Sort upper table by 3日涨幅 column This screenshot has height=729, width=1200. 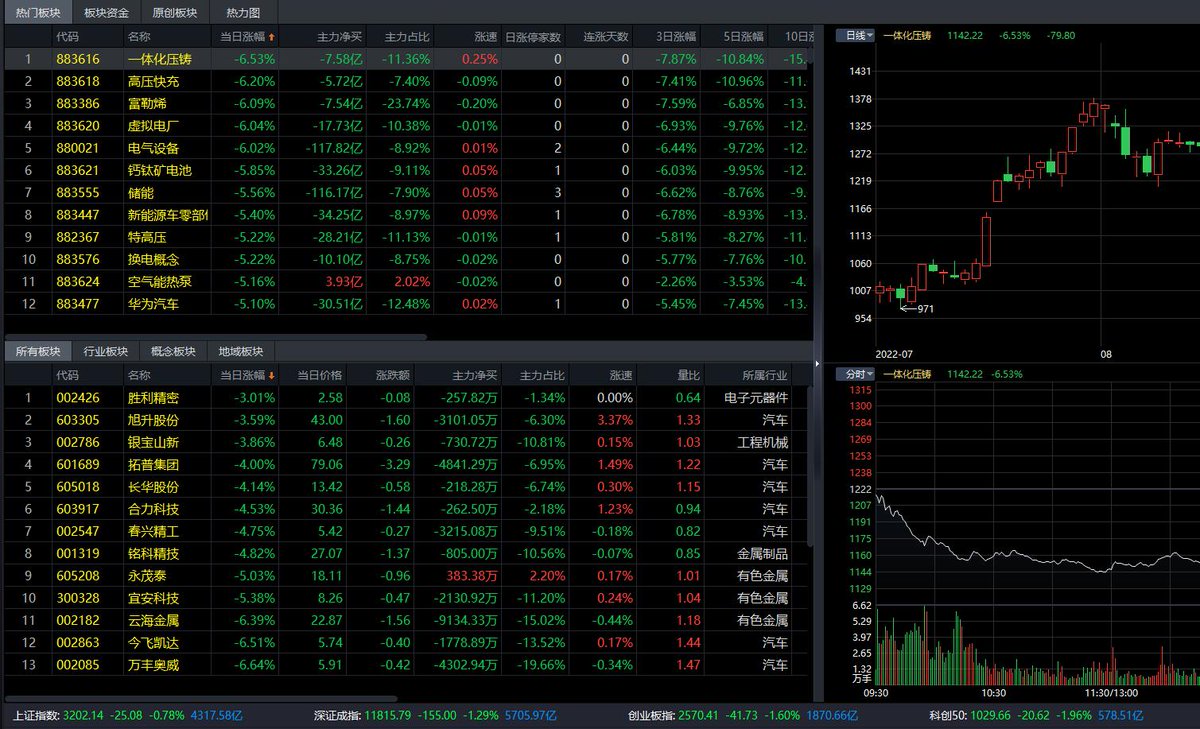click(676, 37)
